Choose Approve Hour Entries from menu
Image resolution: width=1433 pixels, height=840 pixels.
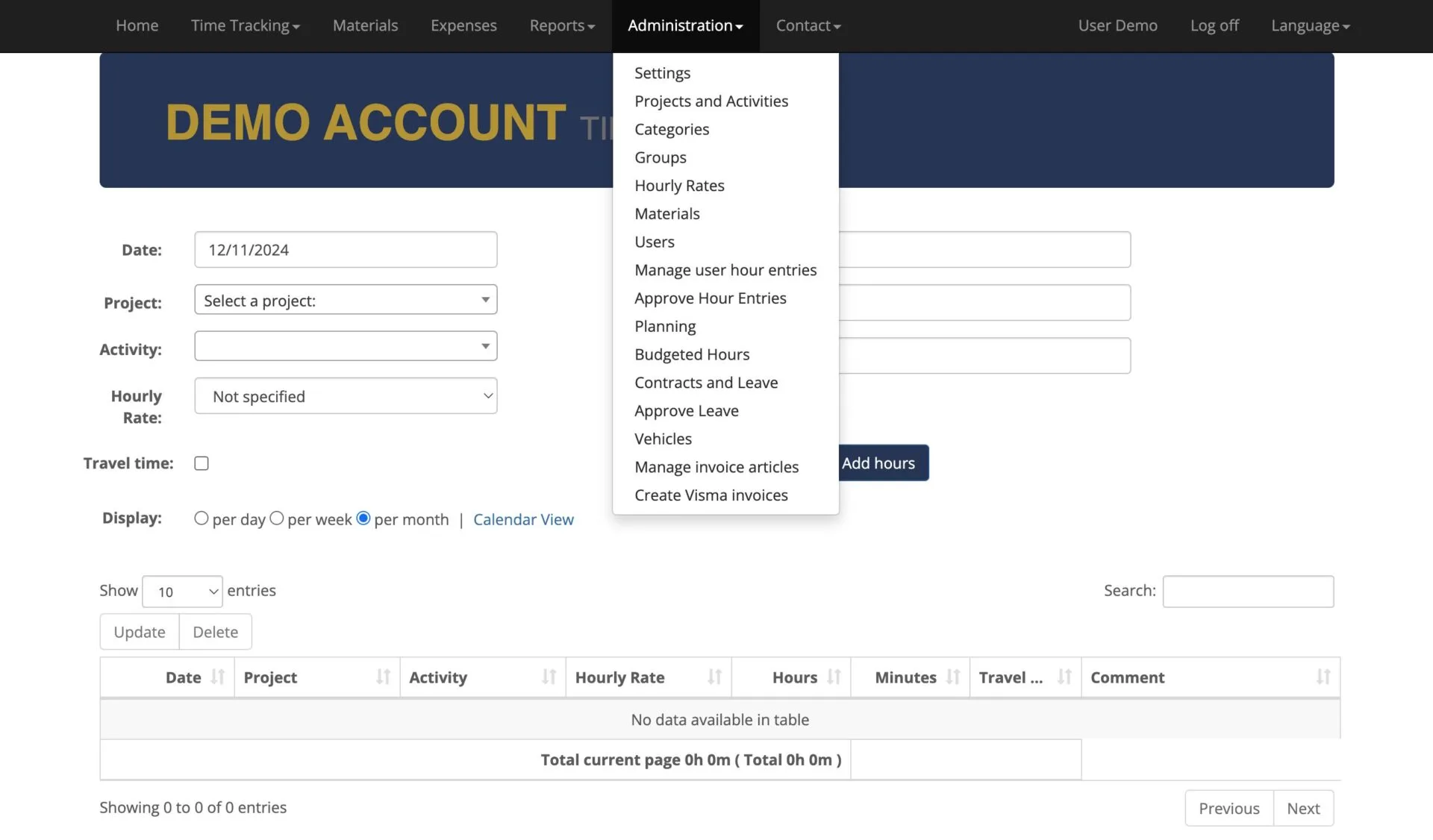point(710,298)
